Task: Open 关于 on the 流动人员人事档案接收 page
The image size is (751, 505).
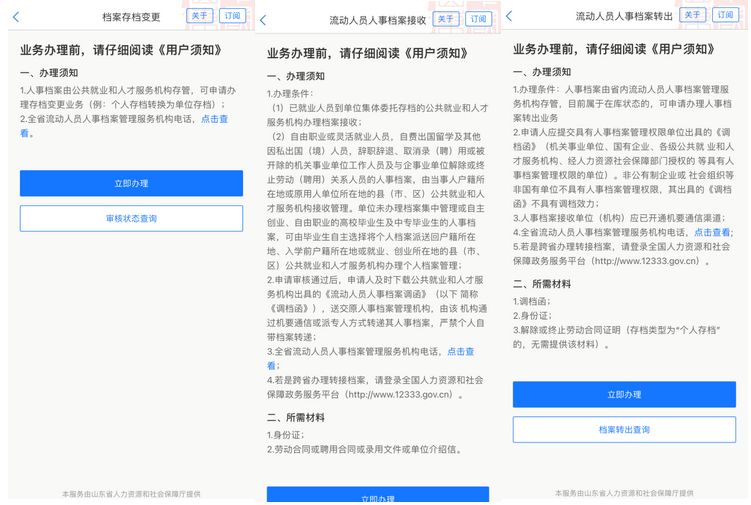Action: [446, 19]
